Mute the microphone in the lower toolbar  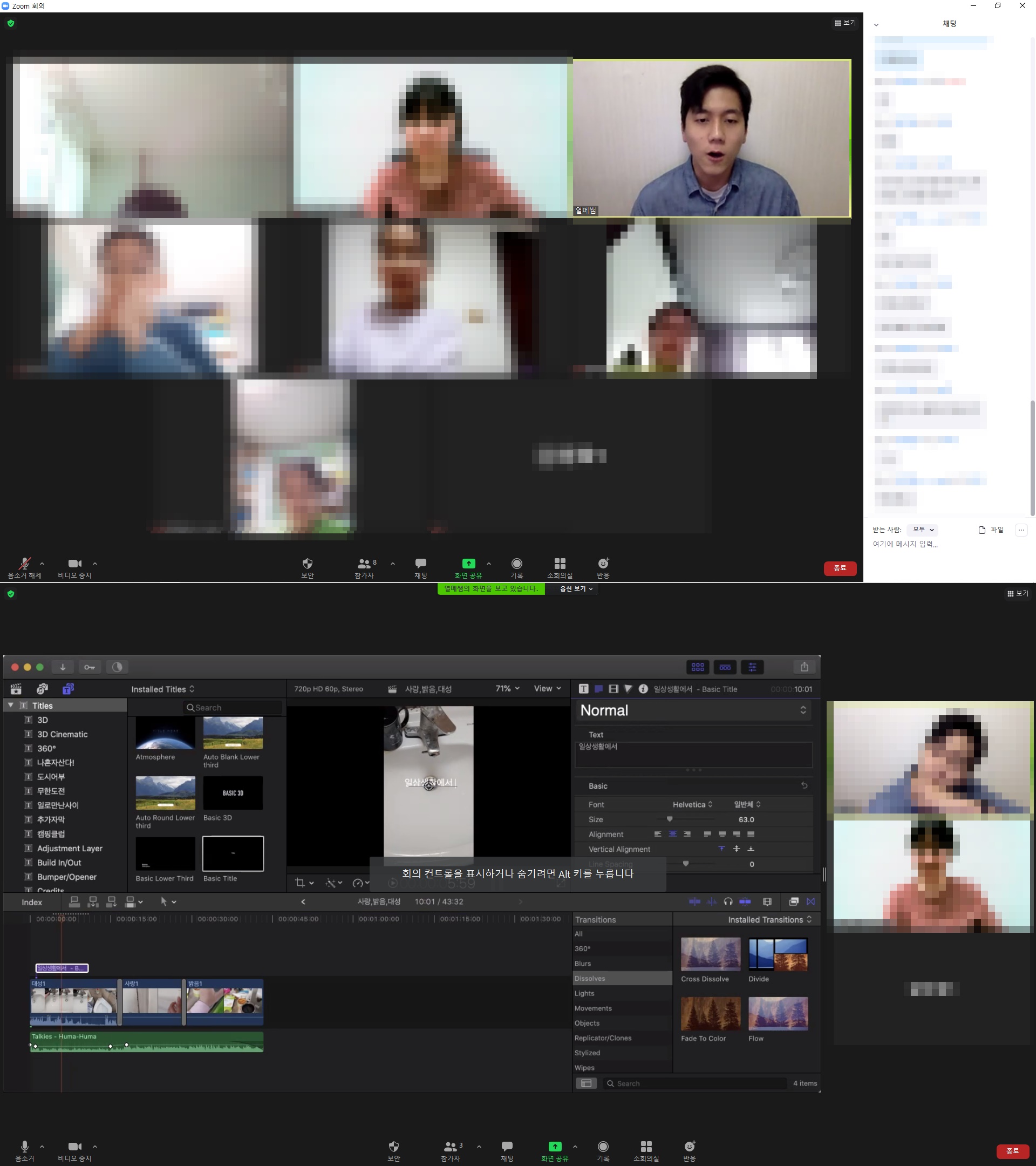click(x=24, y=1147)
